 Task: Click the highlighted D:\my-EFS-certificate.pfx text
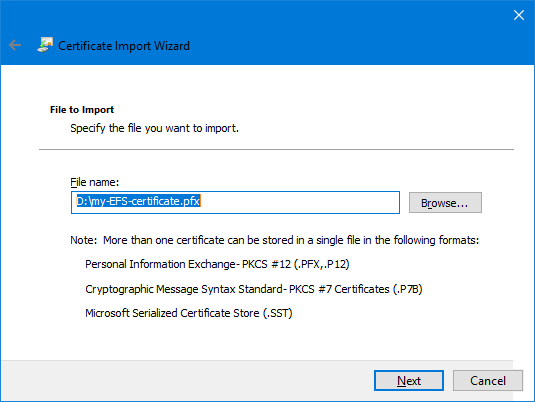138,201
